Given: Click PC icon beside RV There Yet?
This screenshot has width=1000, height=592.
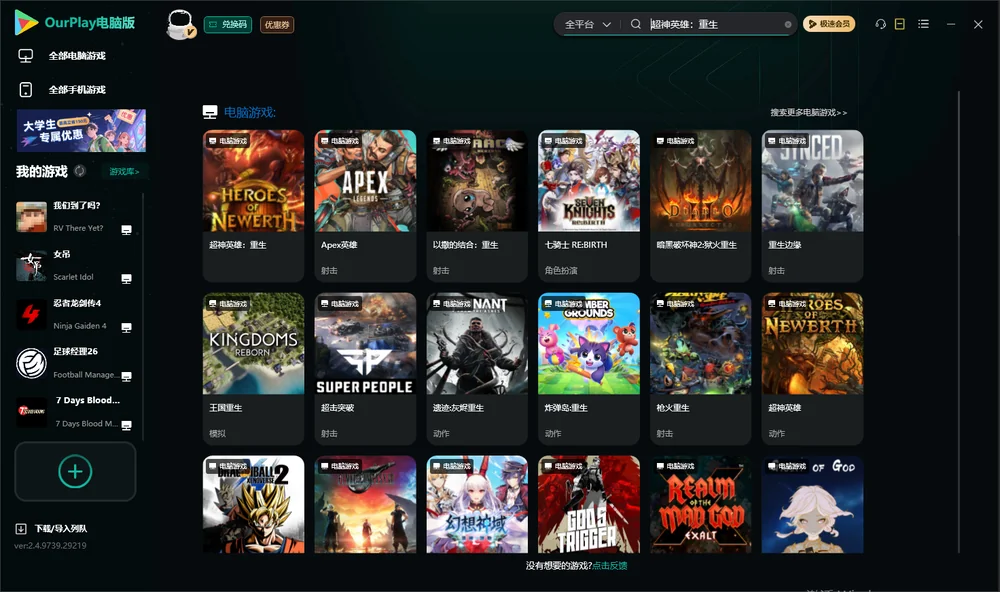Looking at the screenshot, I should 126,230.
